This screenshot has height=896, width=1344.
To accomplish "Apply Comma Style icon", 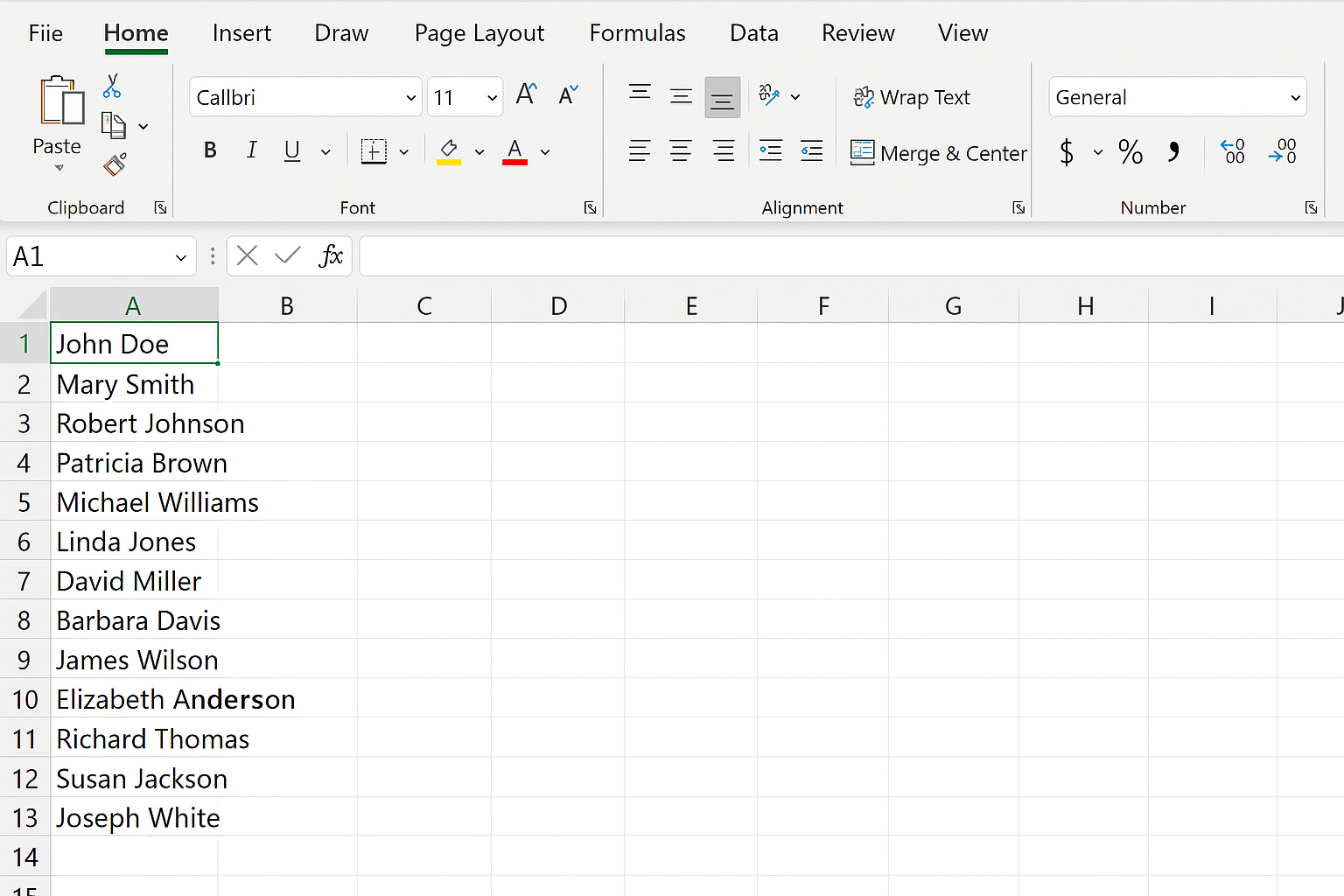I will 1174,151.
